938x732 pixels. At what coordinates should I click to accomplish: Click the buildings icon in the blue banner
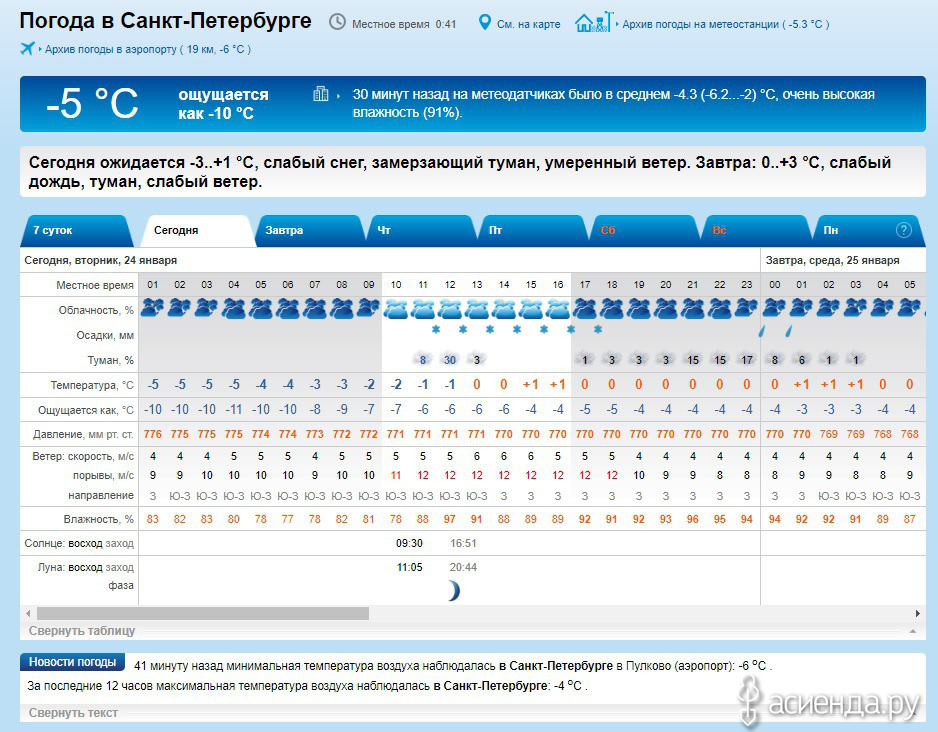321,94
